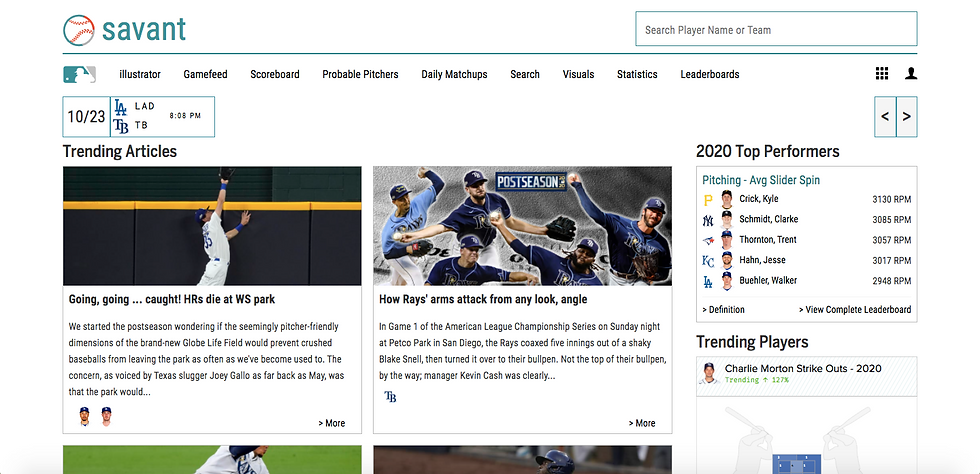The image size is (980, 474).
Task: Click the Blue Jays logo beside Thornton, Trent
Action: click(708, 241)
